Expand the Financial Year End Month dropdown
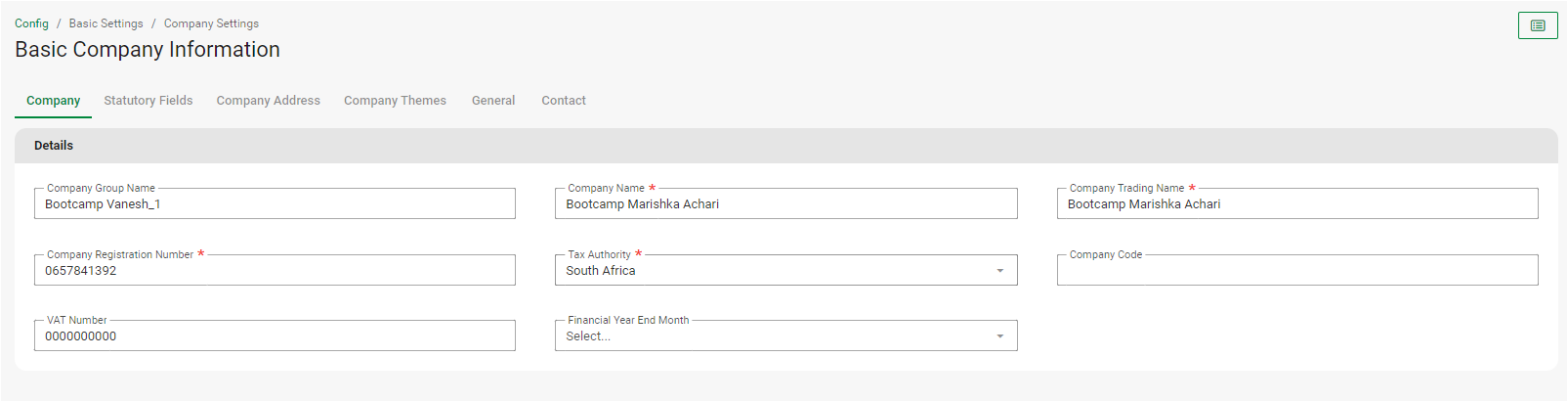Image resolution: width=1568 pixels, height=402 pixels. click(999, 336)
